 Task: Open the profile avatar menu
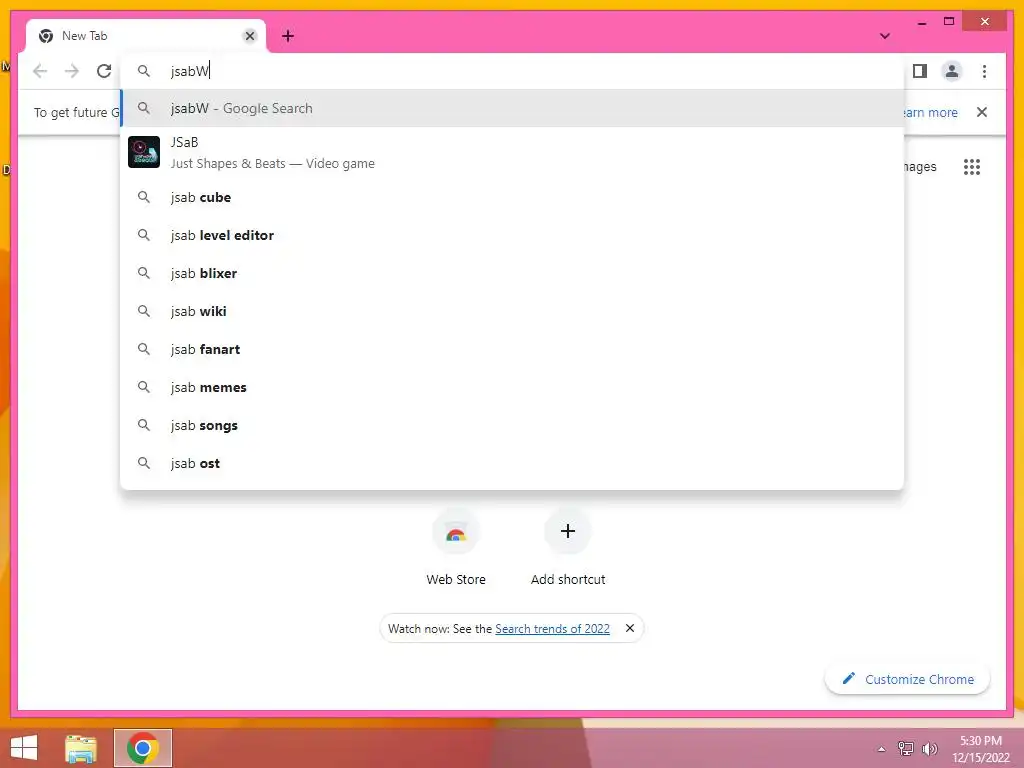952,71
